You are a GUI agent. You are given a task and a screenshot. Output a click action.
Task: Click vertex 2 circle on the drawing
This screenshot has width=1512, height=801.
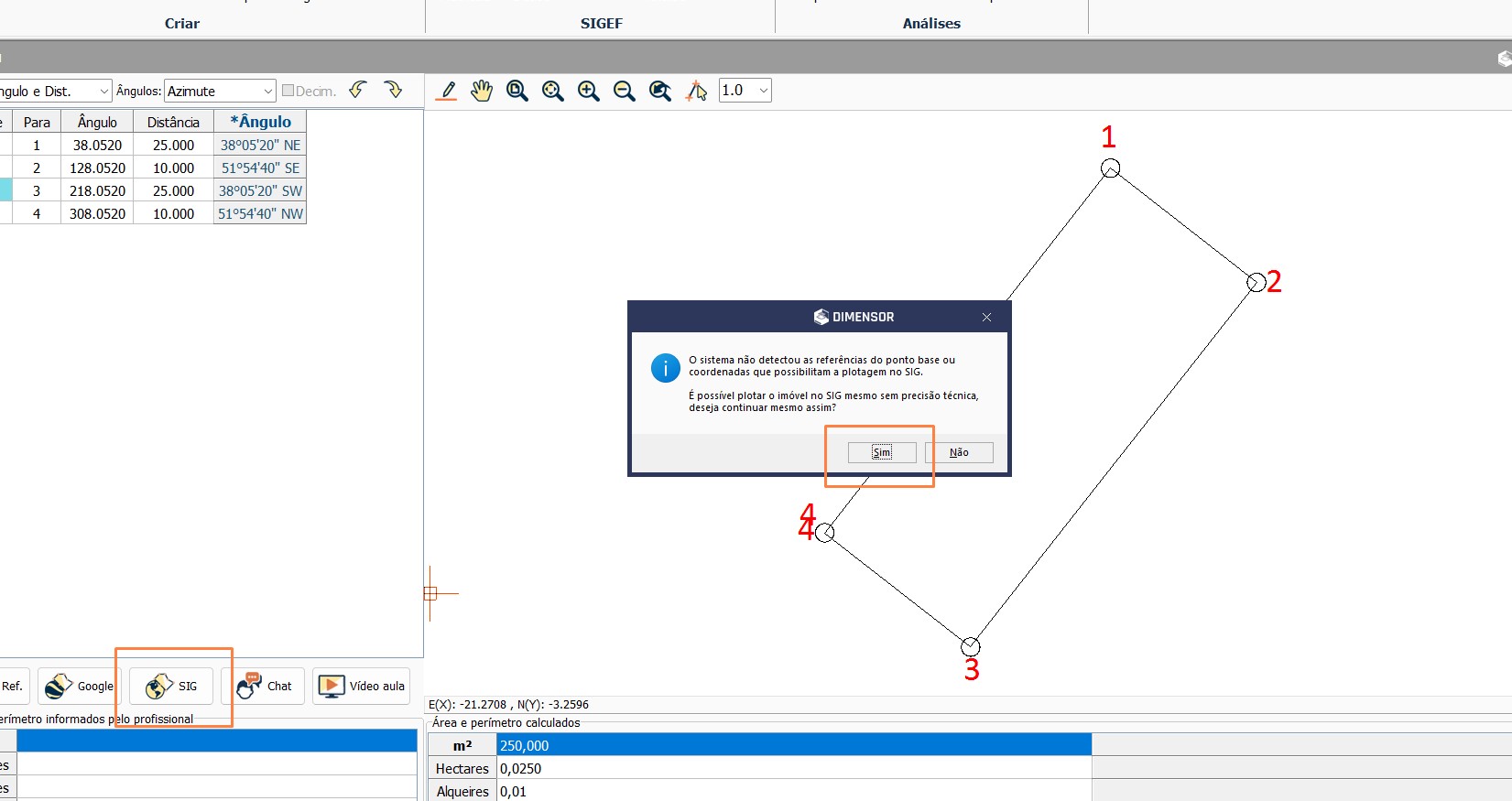coord(1256,282)
